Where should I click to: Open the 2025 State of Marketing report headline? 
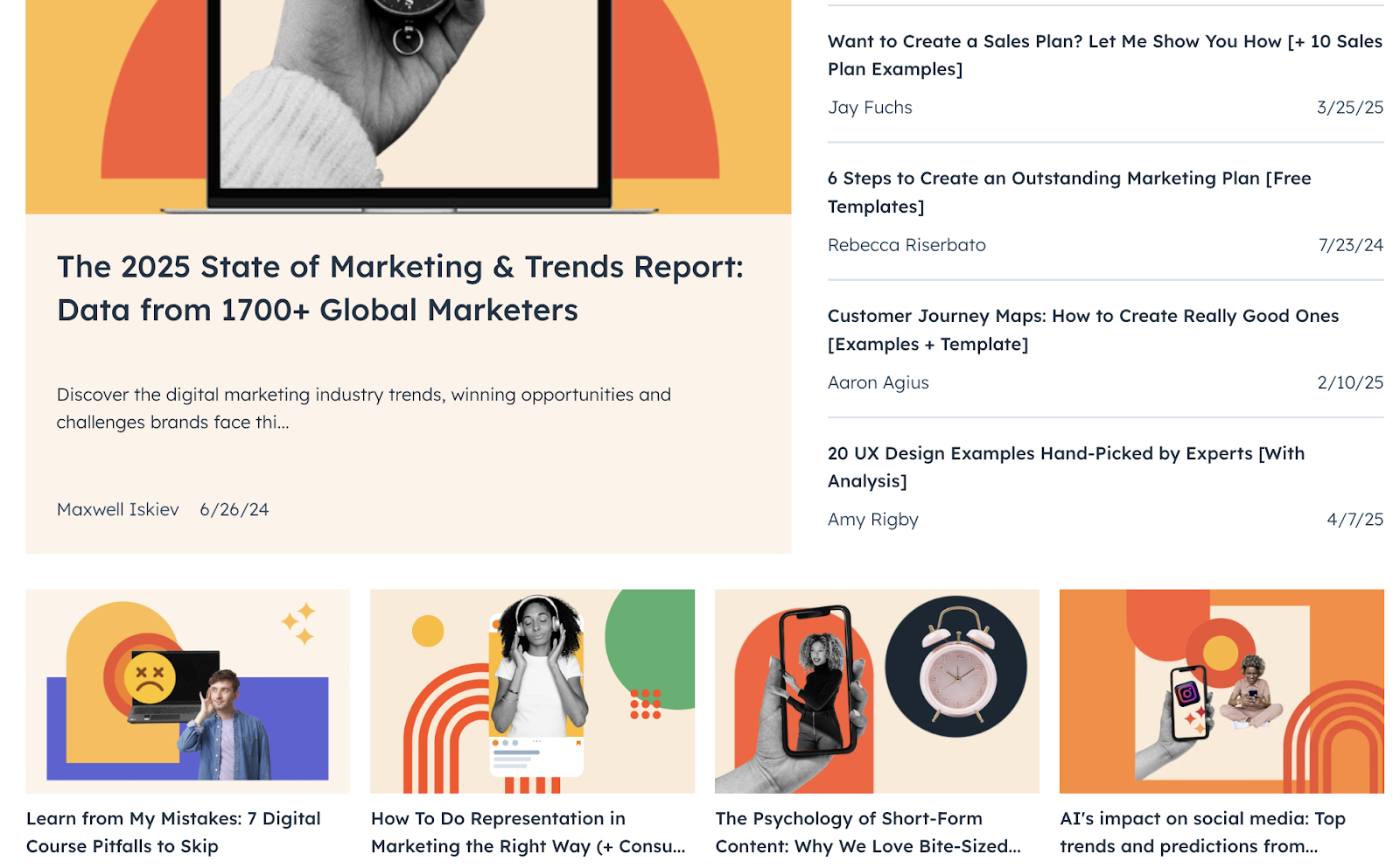click(400, 288)
